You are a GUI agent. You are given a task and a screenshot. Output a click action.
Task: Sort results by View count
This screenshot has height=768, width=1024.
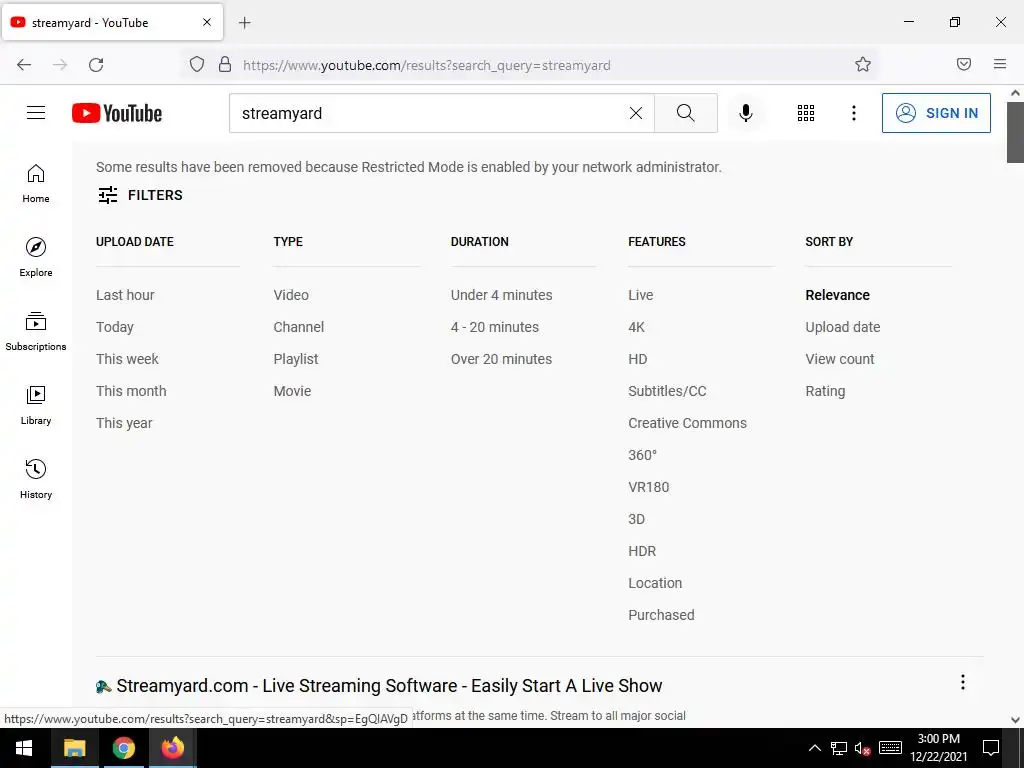click(840, 359)
